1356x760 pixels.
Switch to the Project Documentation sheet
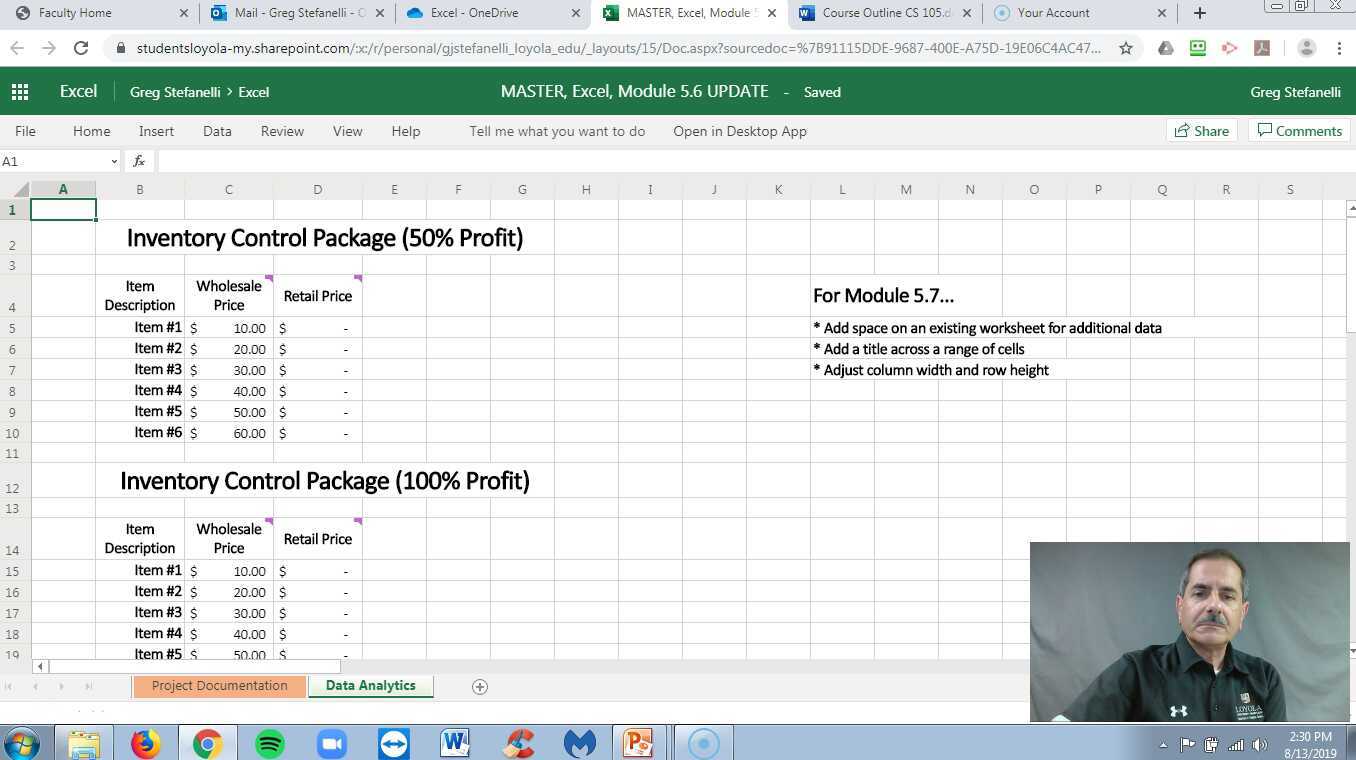[x=219, y=686]
